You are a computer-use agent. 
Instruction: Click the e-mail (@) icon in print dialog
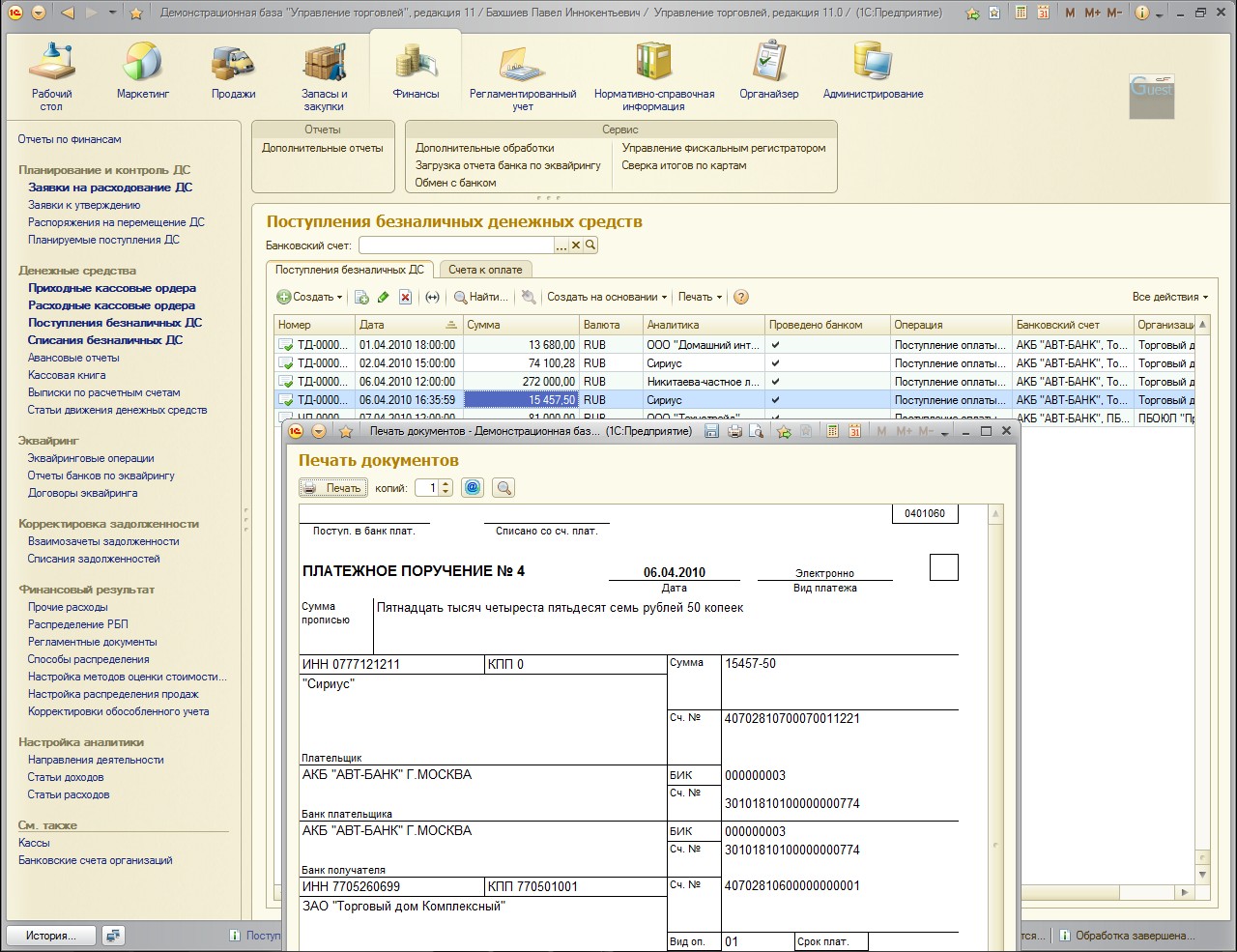click(x=472, y=488)
